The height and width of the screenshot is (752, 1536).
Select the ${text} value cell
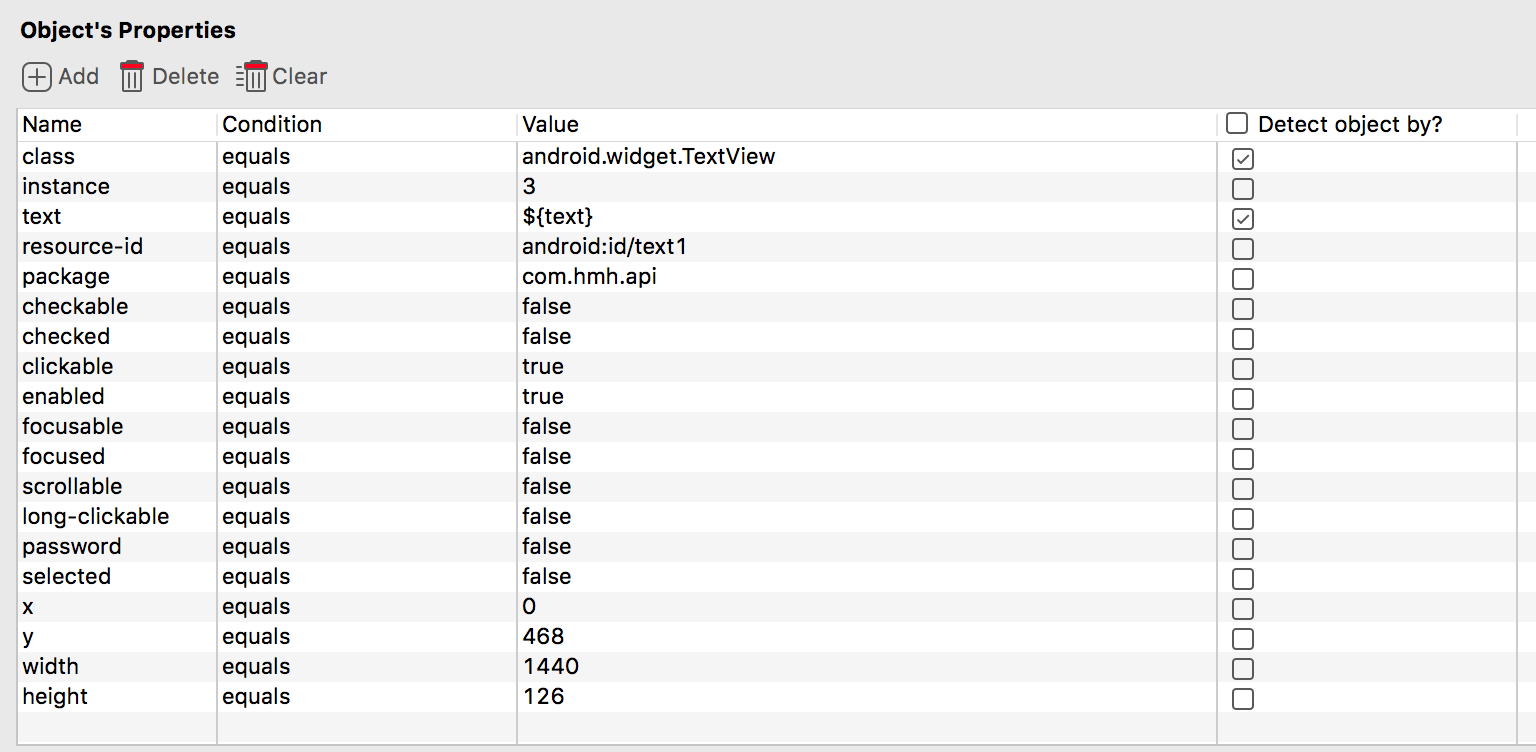click(557, 217)
